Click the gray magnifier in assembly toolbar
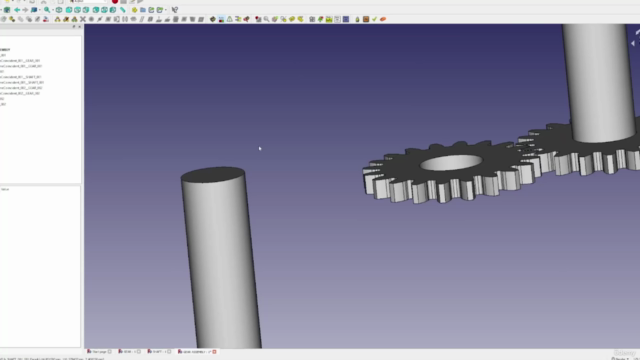Viewport: 640px width, 360px height. 267,19
